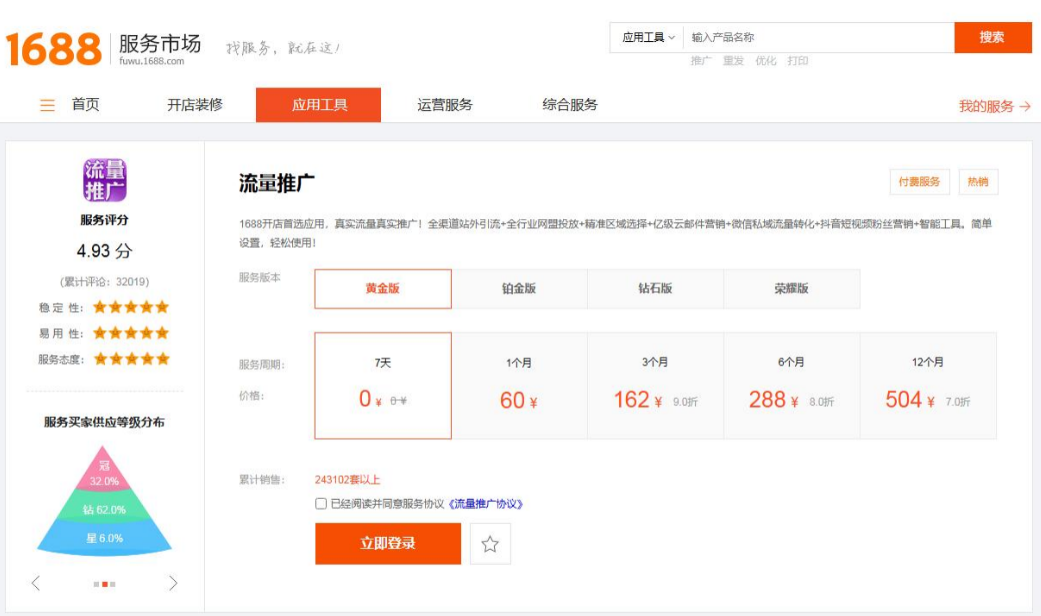Click the 流量推广 service title
Image resolution: width=1041 pixels, height=616 pixels.
click(x=277, y=183)
